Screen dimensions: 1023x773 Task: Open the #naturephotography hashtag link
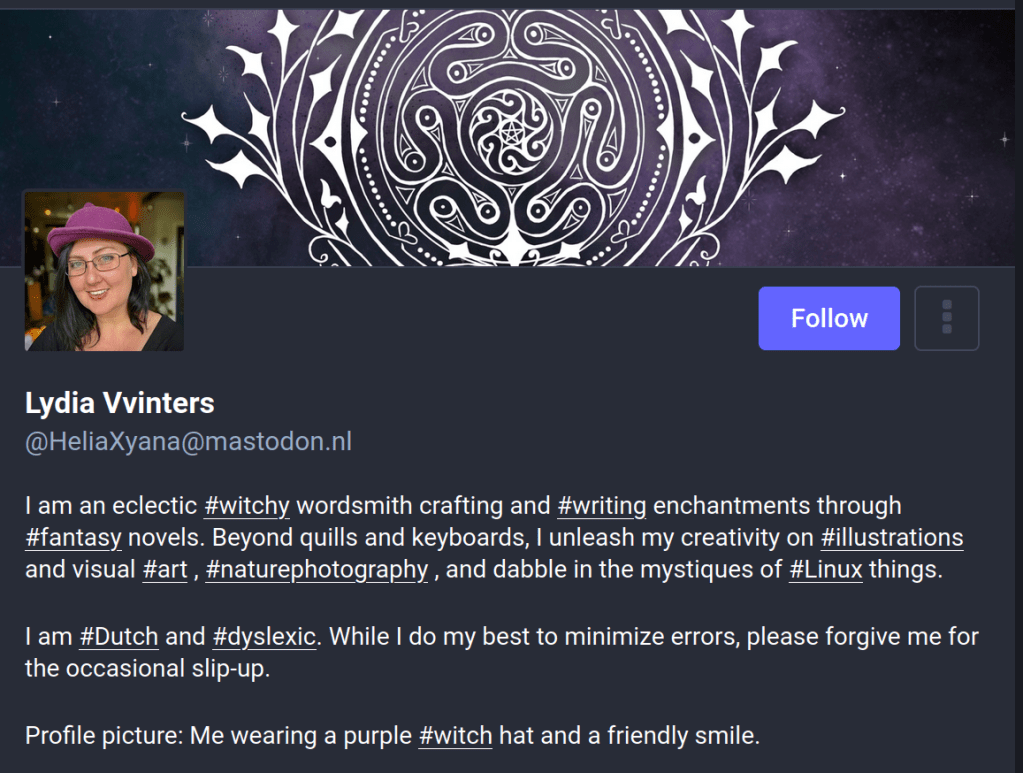317,570
